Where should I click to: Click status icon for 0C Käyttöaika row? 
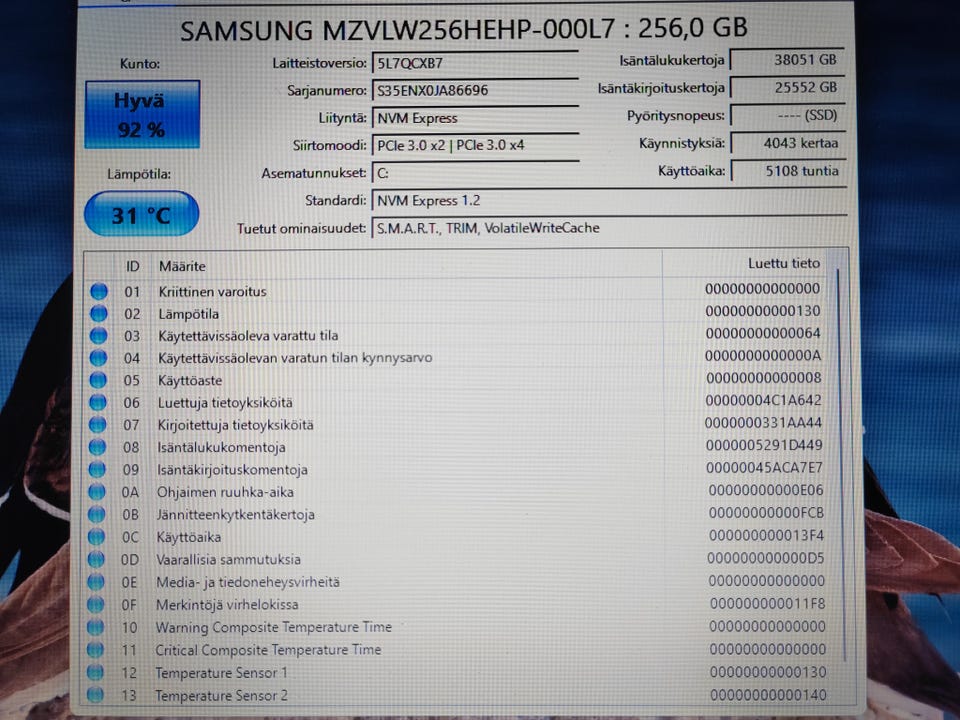(96, 537)
